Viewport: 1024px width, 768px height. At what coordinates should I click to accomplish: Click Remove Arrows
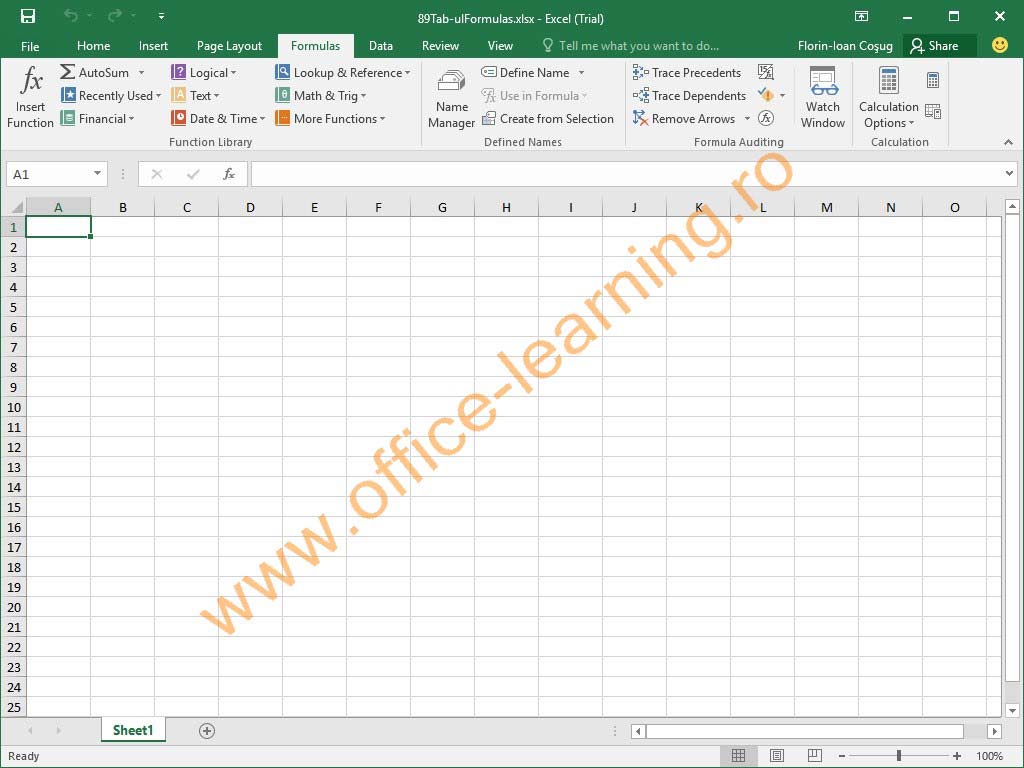684,118
